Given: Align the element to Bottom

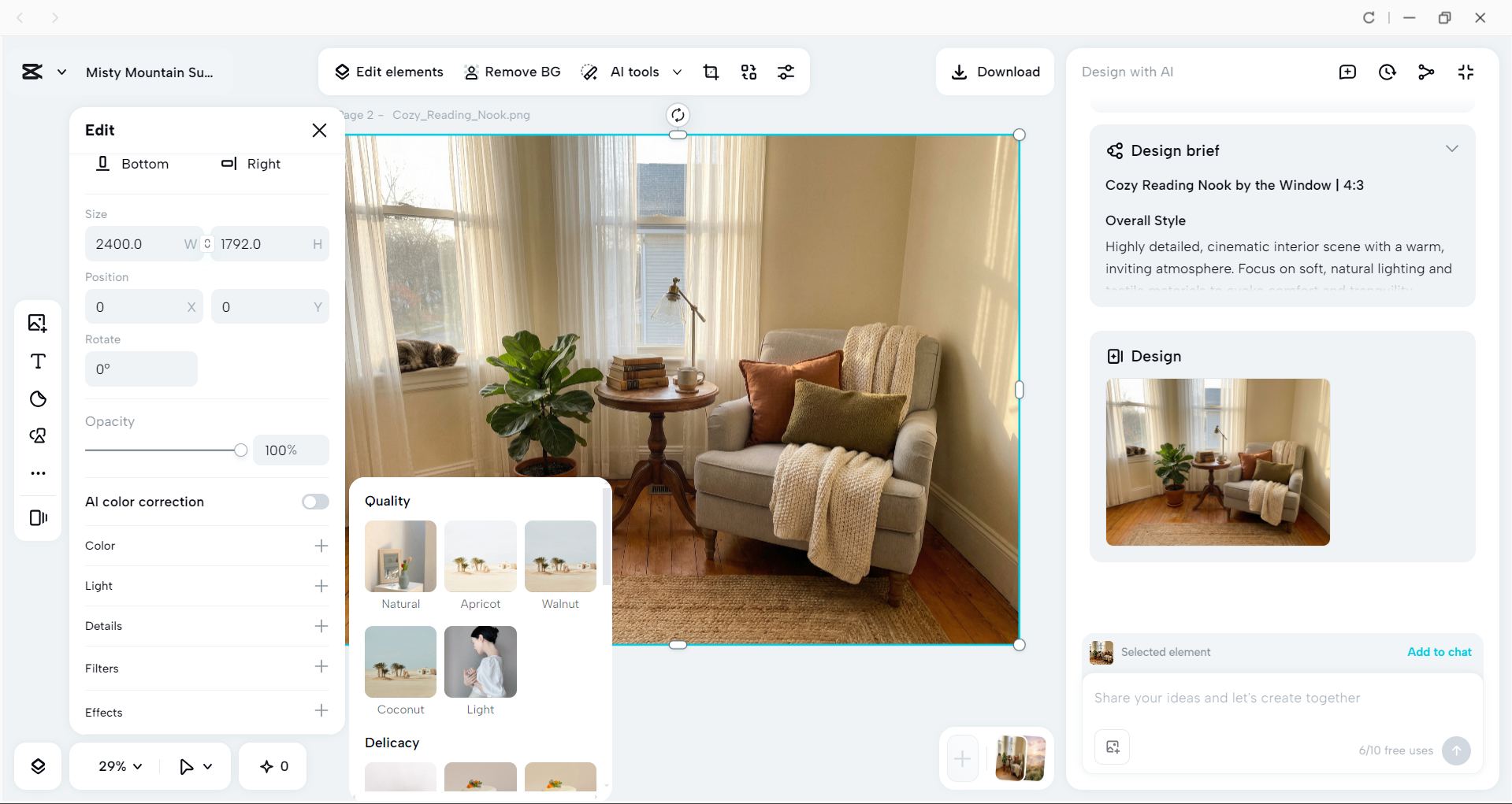Looking at the screenshot, I should pos(132,164).
